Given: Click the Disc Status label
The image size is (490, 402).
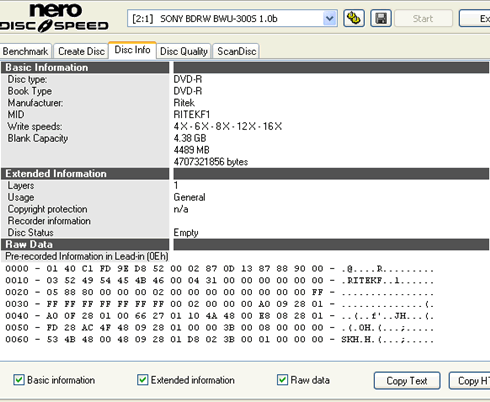Looking at the screenshot, I should click(30, 233).
